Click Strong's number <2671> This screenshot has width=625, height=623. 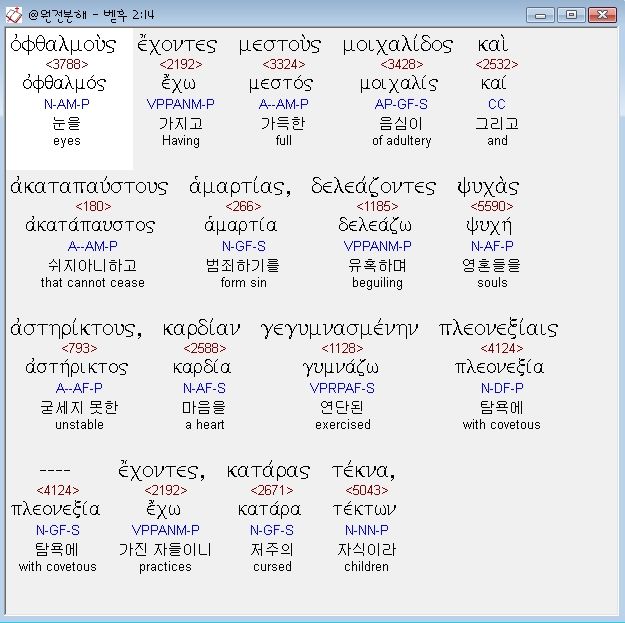point(272,490)
